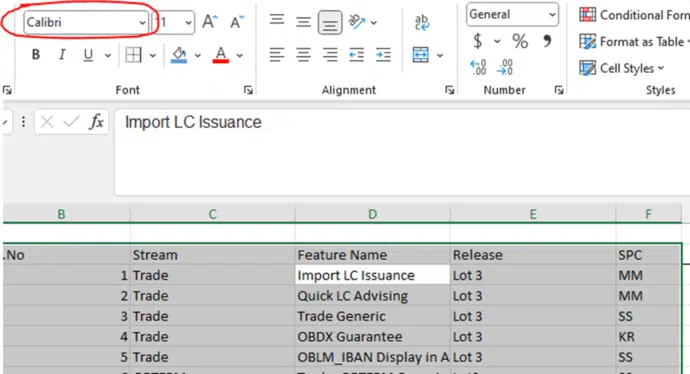Apply Comma style

coord(547,41)
